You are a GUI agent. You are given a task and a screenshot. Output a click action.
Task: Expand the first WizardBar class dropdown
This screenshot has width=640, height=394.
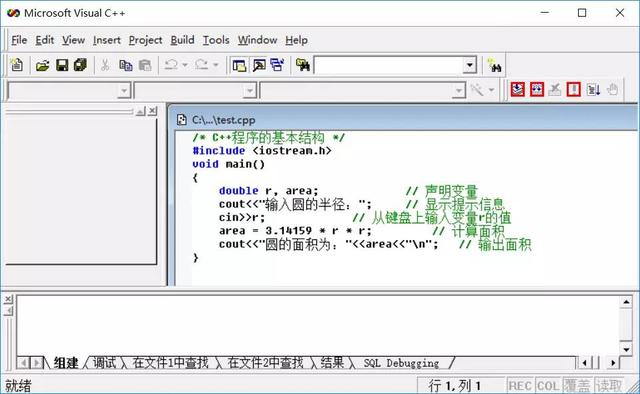tap(123, 90)
